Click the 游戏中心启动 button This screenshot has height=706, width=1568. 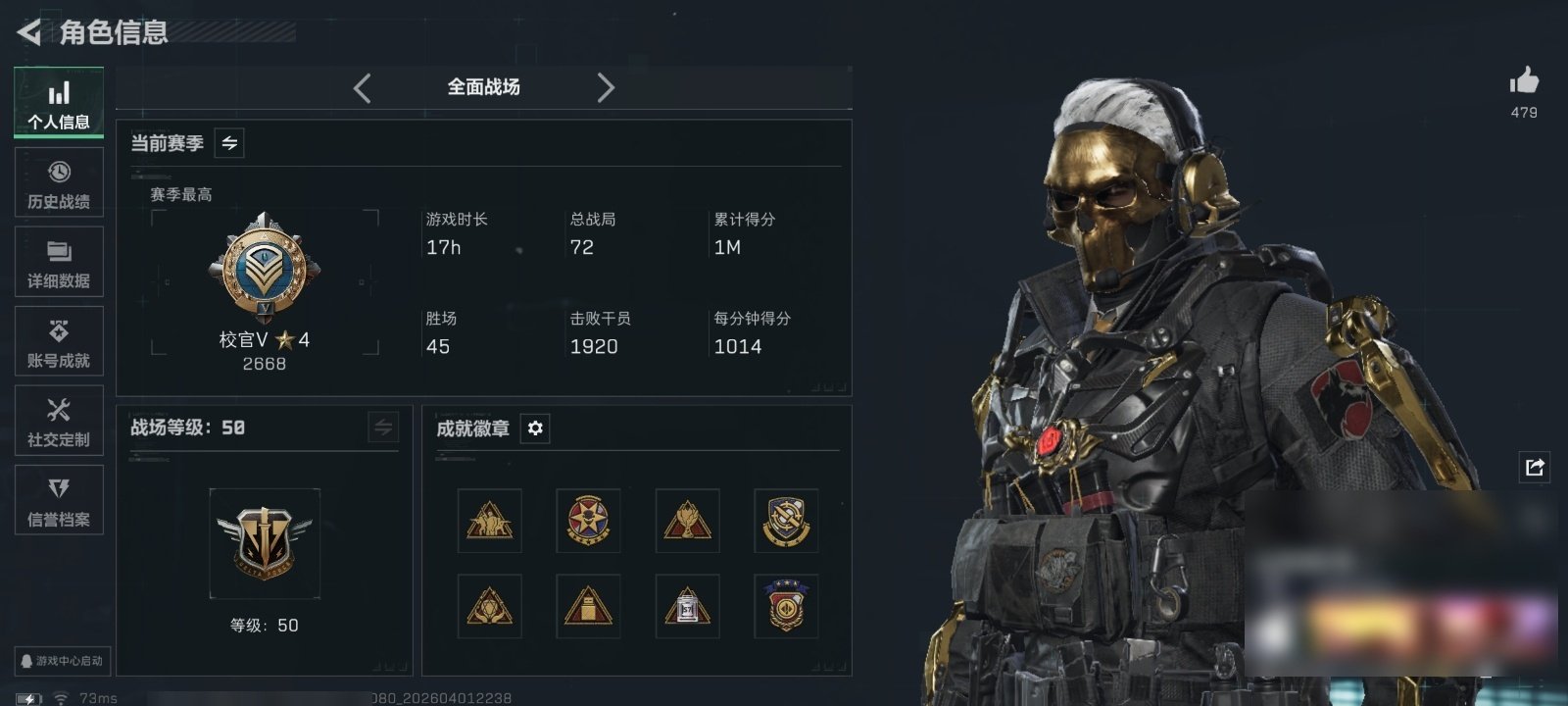tap(61, 661)
